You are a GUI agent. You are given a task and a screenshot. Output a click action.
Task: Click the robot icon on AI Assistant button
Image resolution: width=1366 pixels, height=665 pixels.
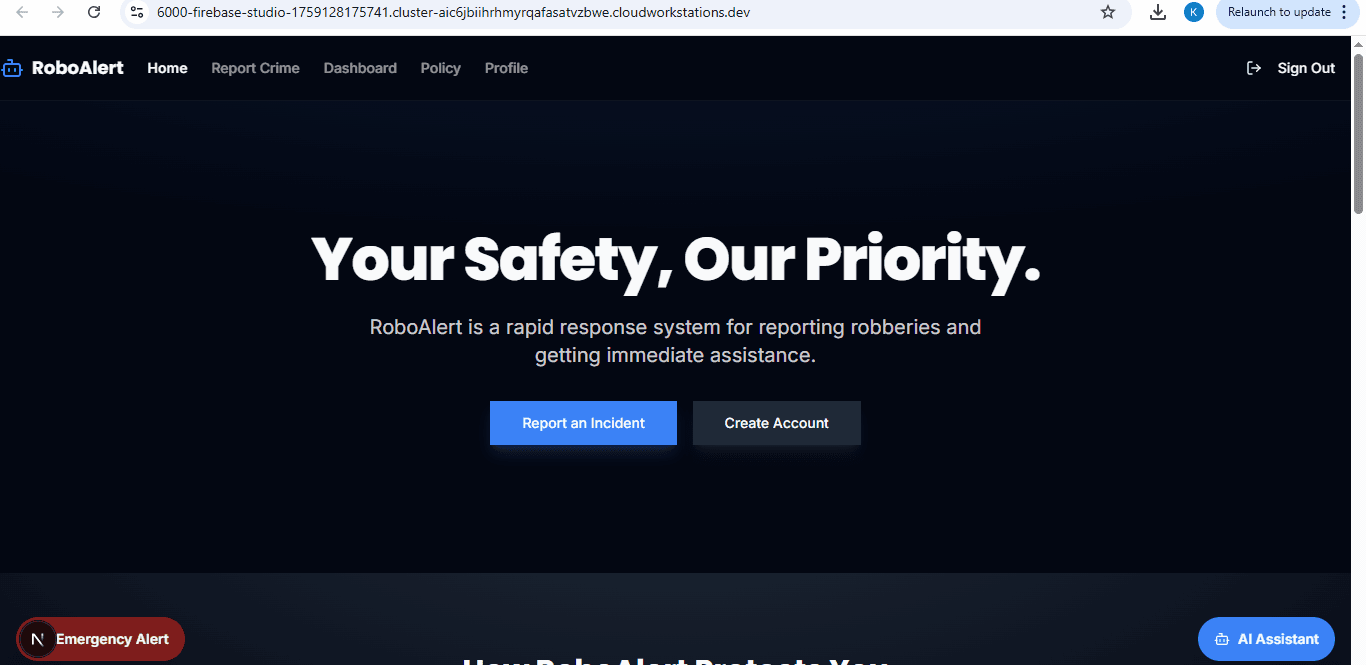[1222, 639]
